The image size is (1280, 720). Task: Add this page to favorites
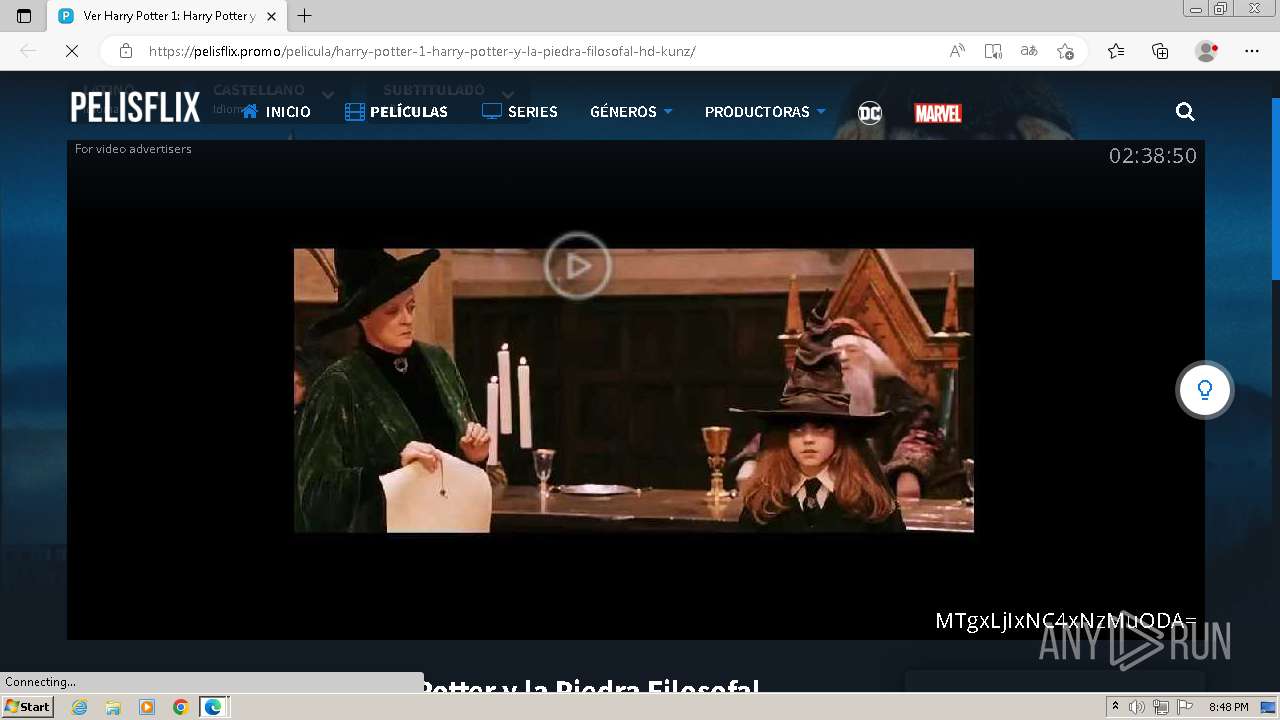click(1065, 51)
